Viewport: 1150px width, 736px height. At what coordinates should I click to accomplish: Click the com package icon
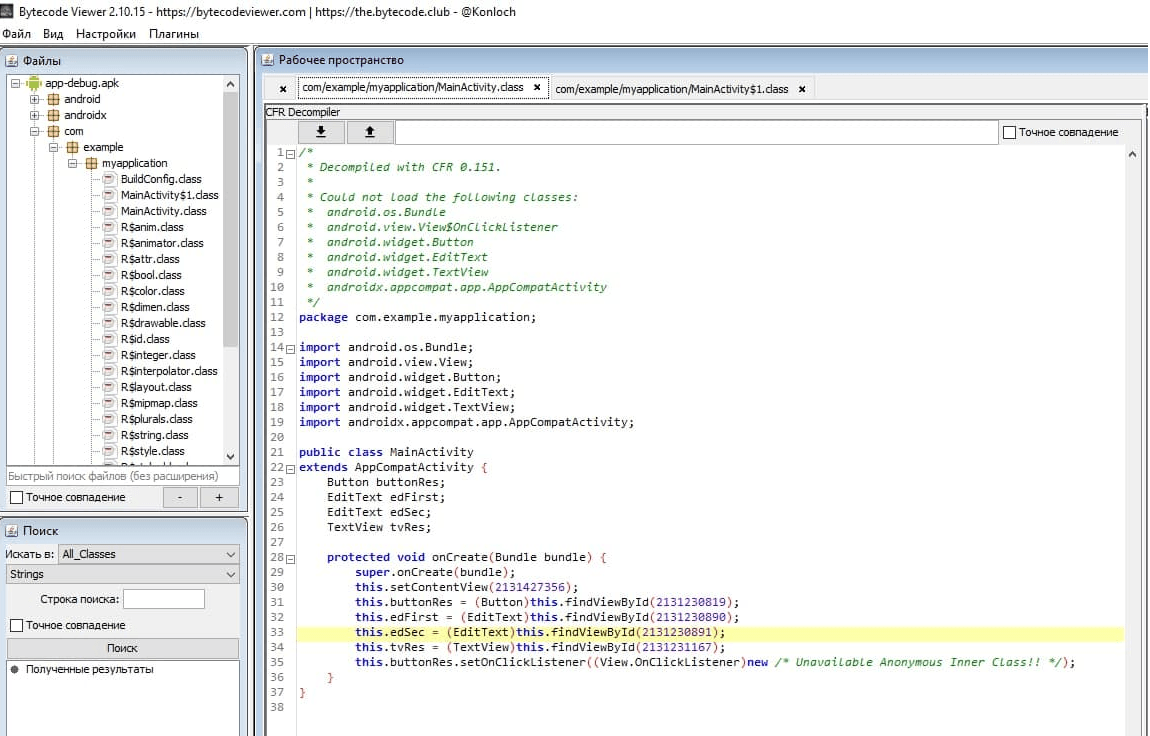(54, 131)
